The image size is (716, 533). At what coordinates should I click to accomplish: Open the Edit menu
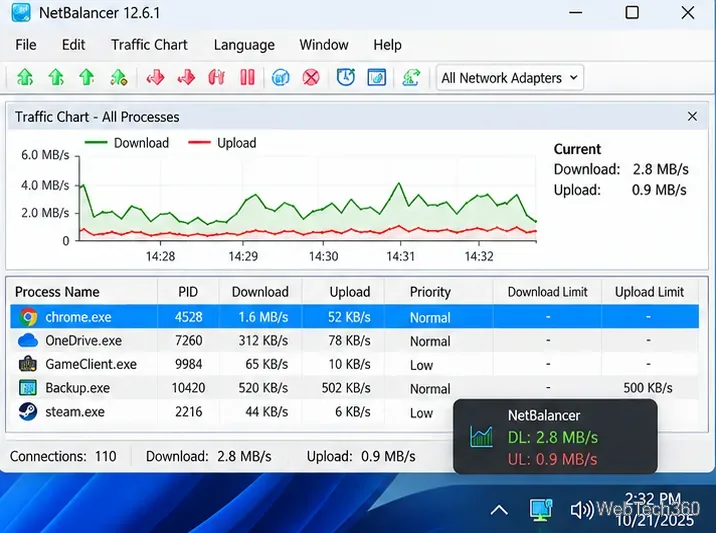pyautogui.click(x=74, y=45)
